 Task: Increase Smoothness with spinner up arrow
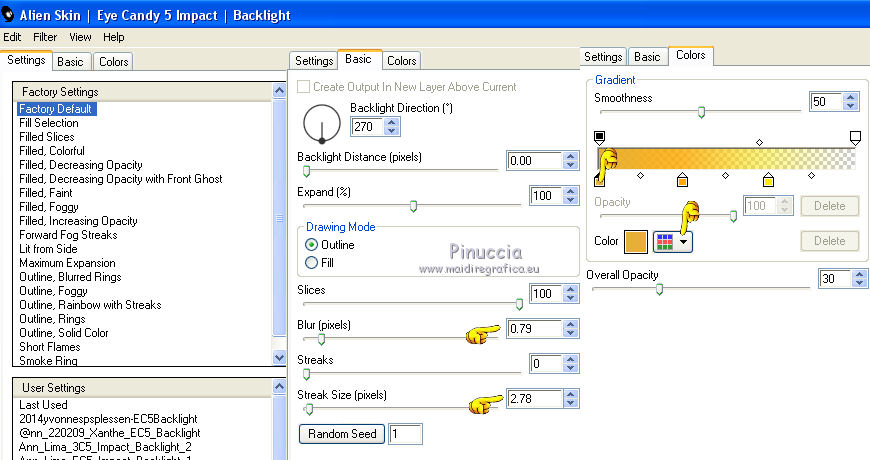tap(850, 97)
